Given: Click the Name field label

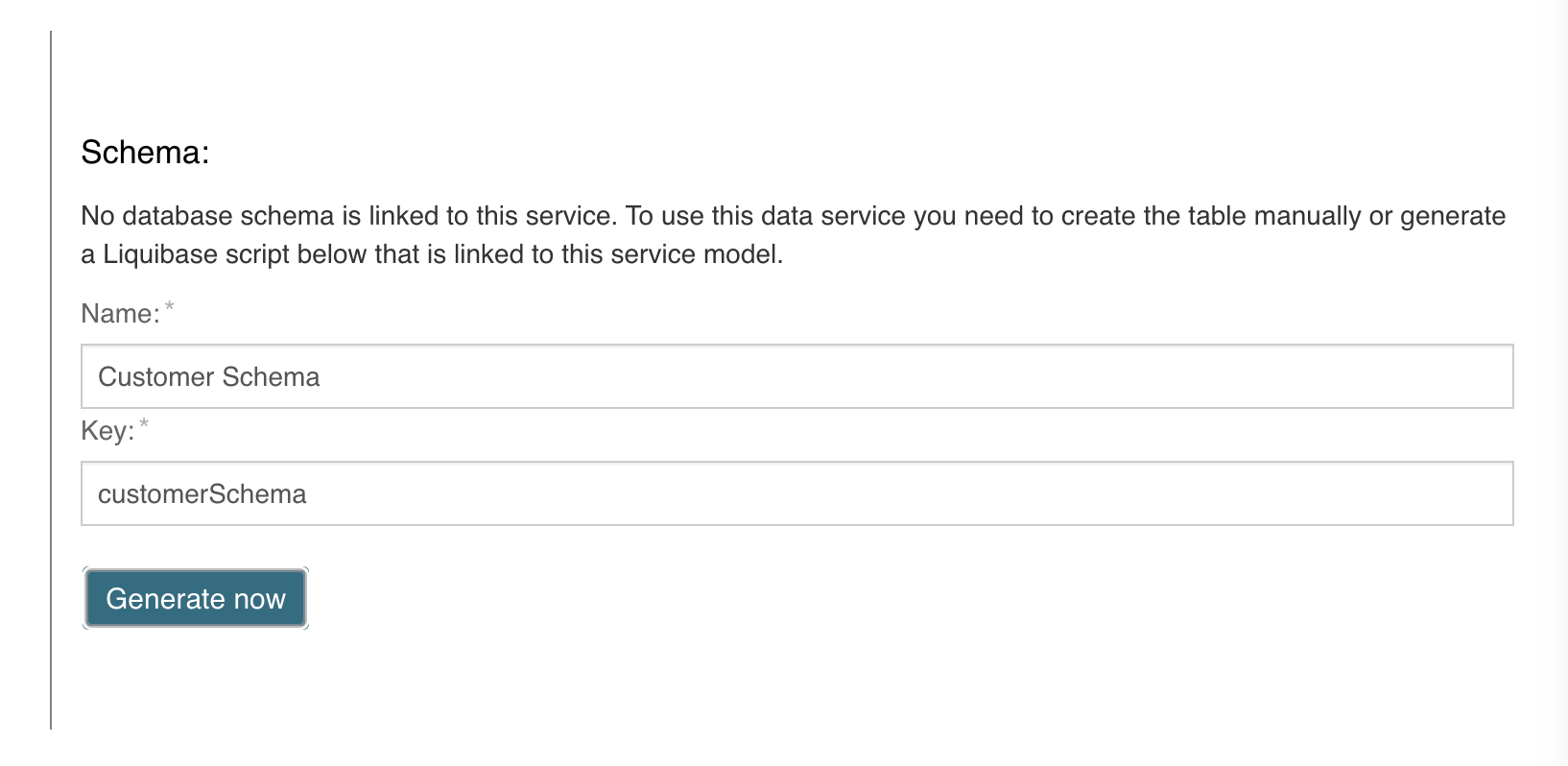Looking at the screenshot, I should tap(118, 313).
